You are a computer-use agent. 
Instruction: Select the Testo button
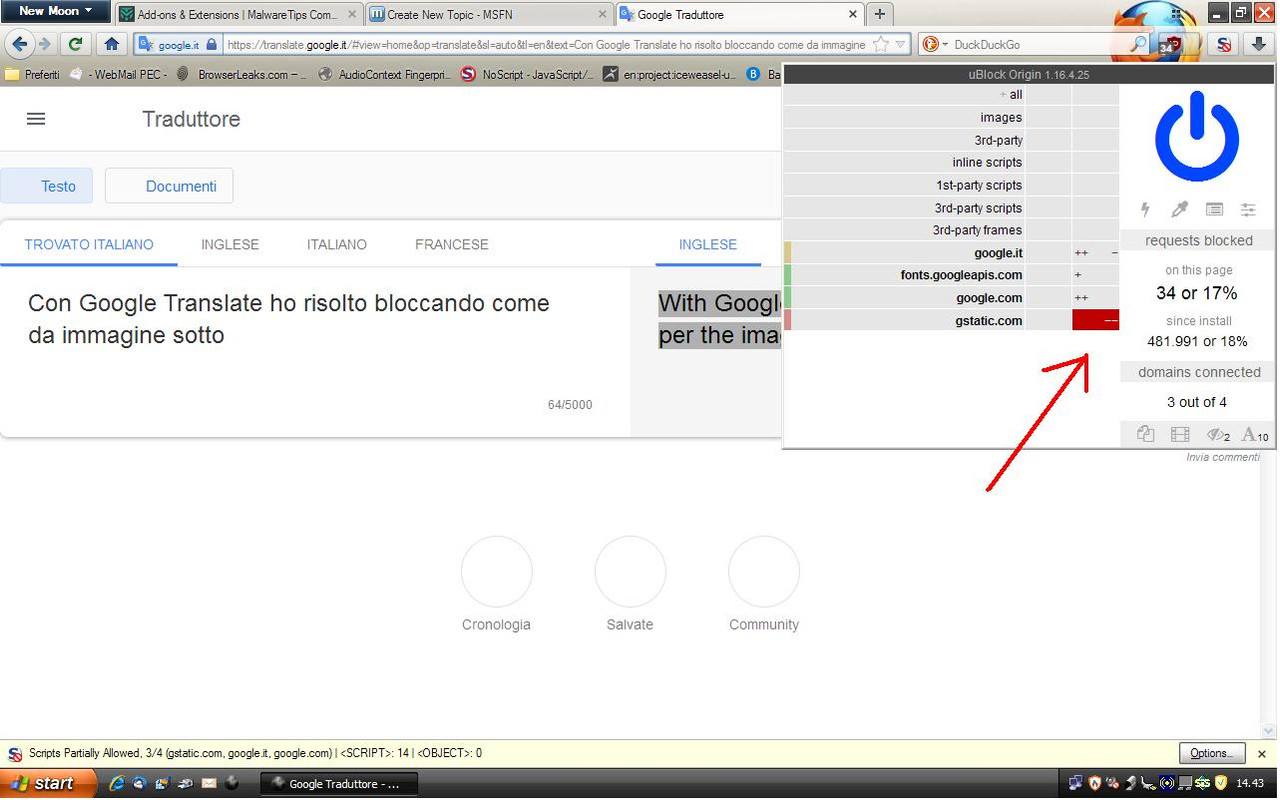click(46, 186)
